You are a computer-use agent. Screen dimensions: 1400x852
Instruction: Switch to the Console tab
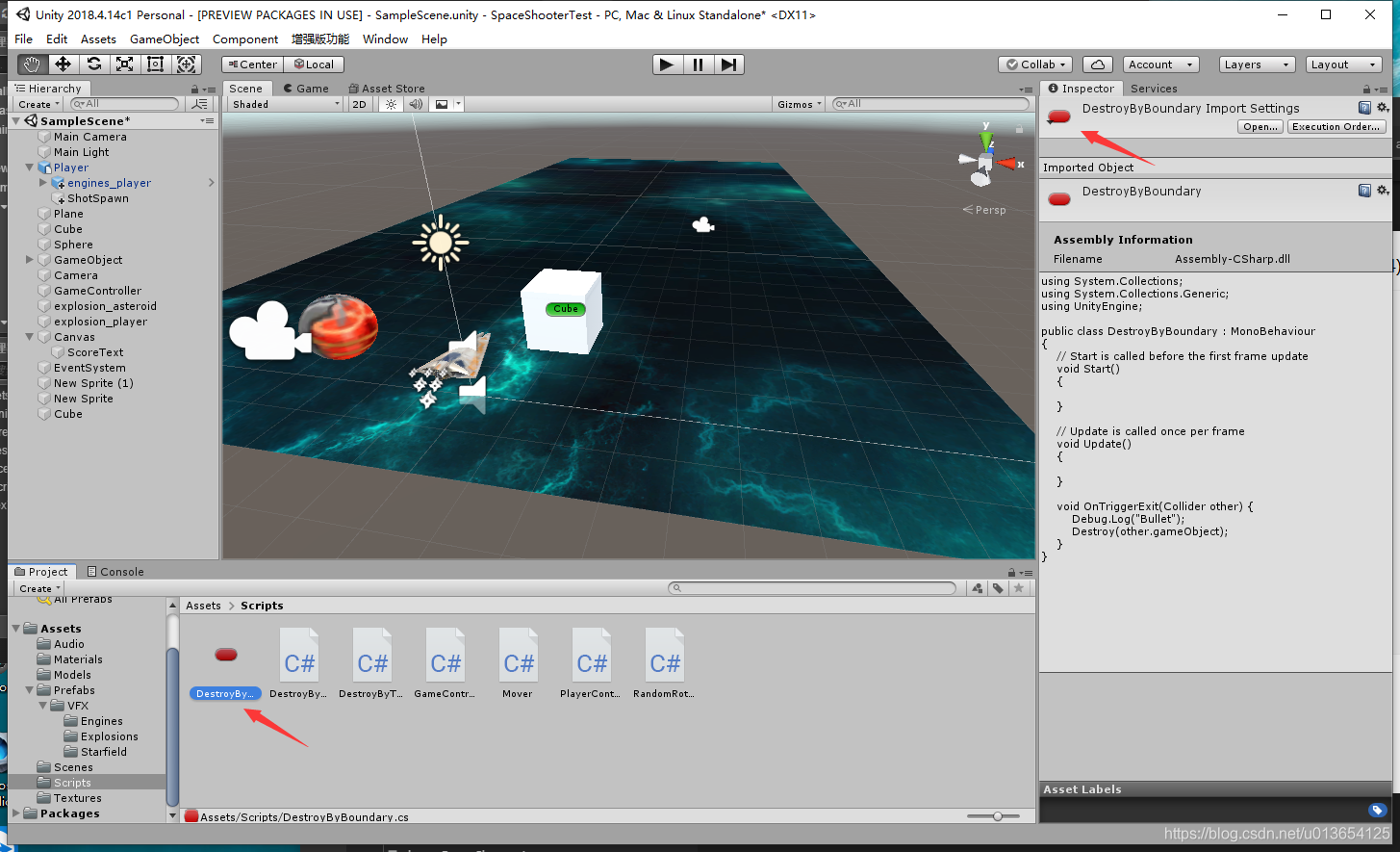(115, 571)
